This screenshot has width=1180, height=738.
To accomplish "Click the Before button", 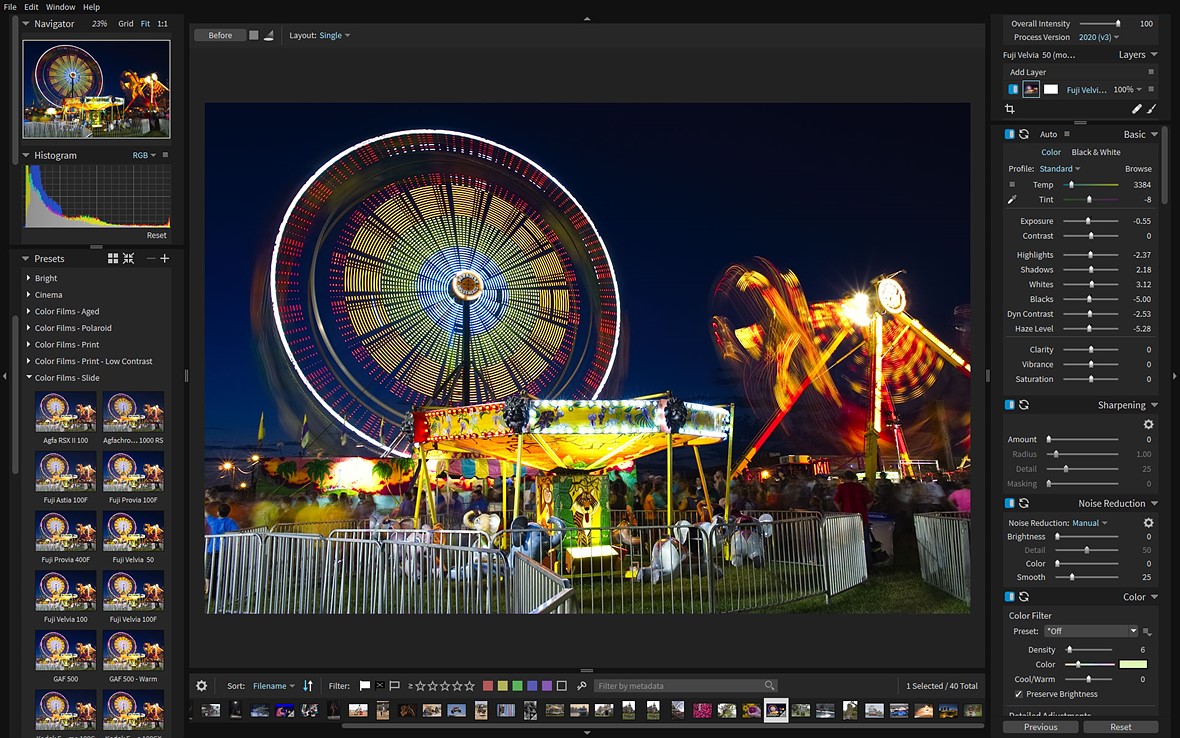I will click(220, 35).
